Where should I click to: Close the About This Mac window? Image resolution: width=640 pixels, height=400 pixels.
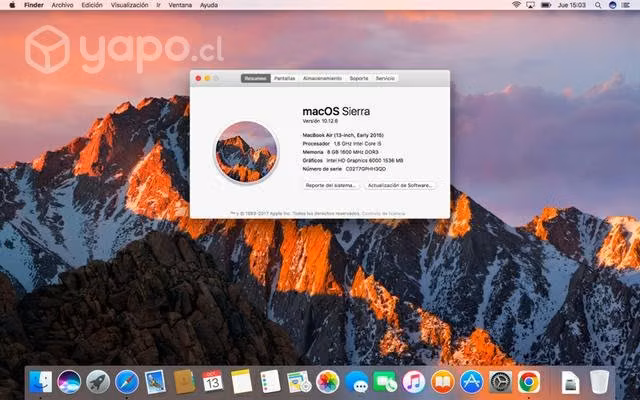(198, 78)
